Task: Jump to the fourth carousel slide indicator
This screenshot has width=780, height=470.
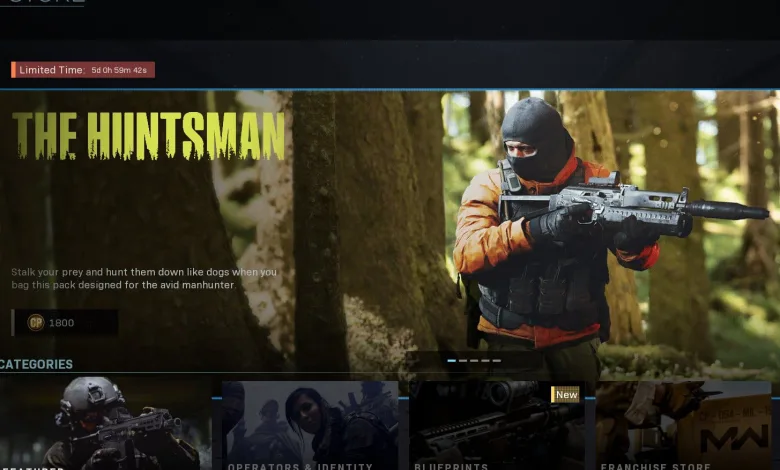Action: point(486,360)
